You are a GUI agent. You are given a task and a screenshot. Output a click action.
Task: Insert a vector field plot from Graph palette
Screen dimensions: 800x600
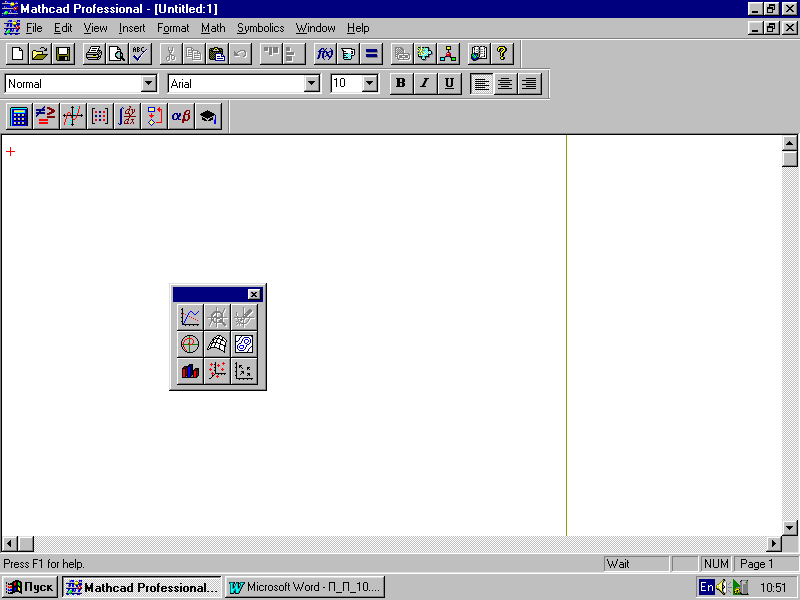point(244,371)
